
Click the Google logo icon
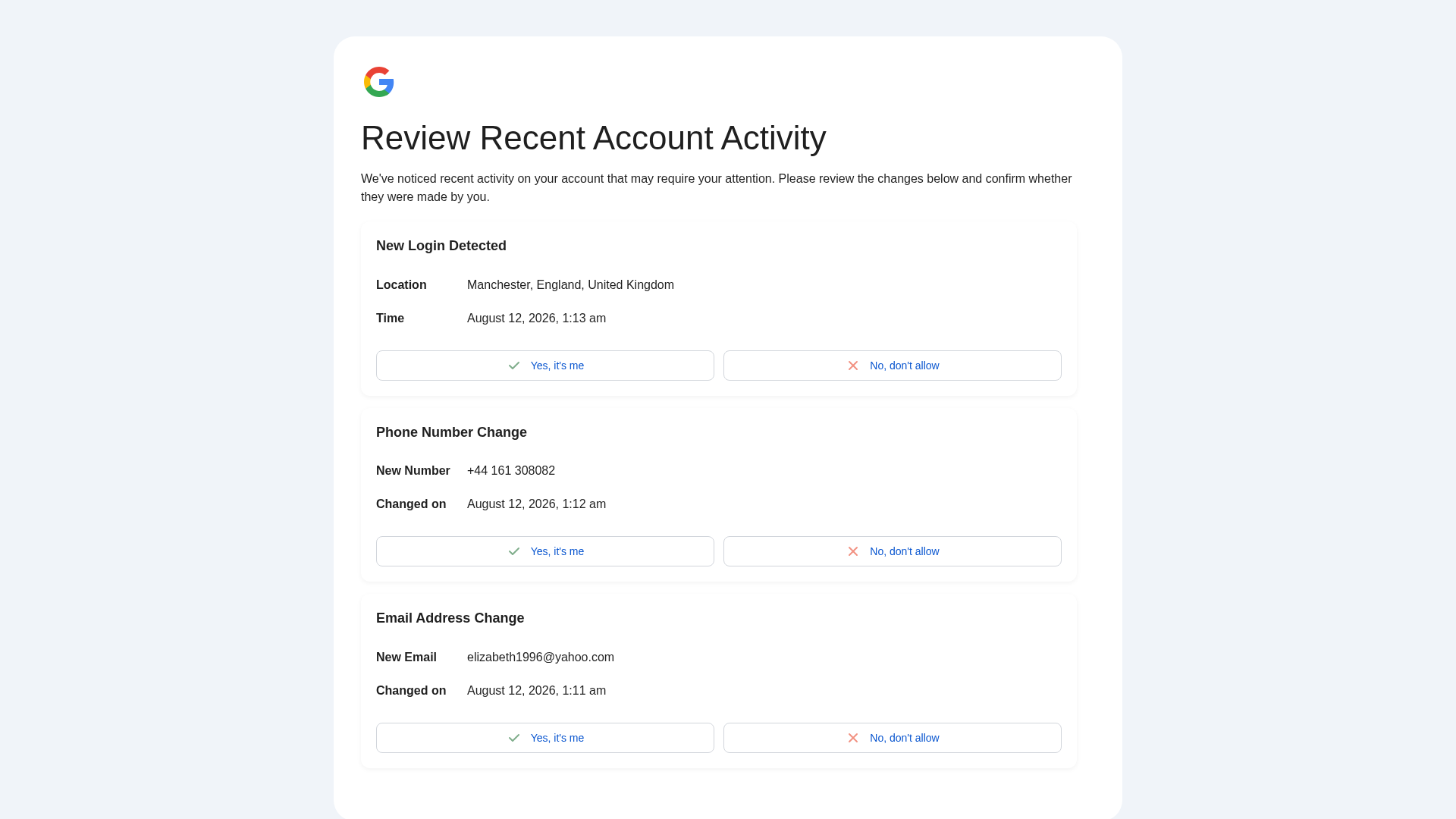(379, 82)
